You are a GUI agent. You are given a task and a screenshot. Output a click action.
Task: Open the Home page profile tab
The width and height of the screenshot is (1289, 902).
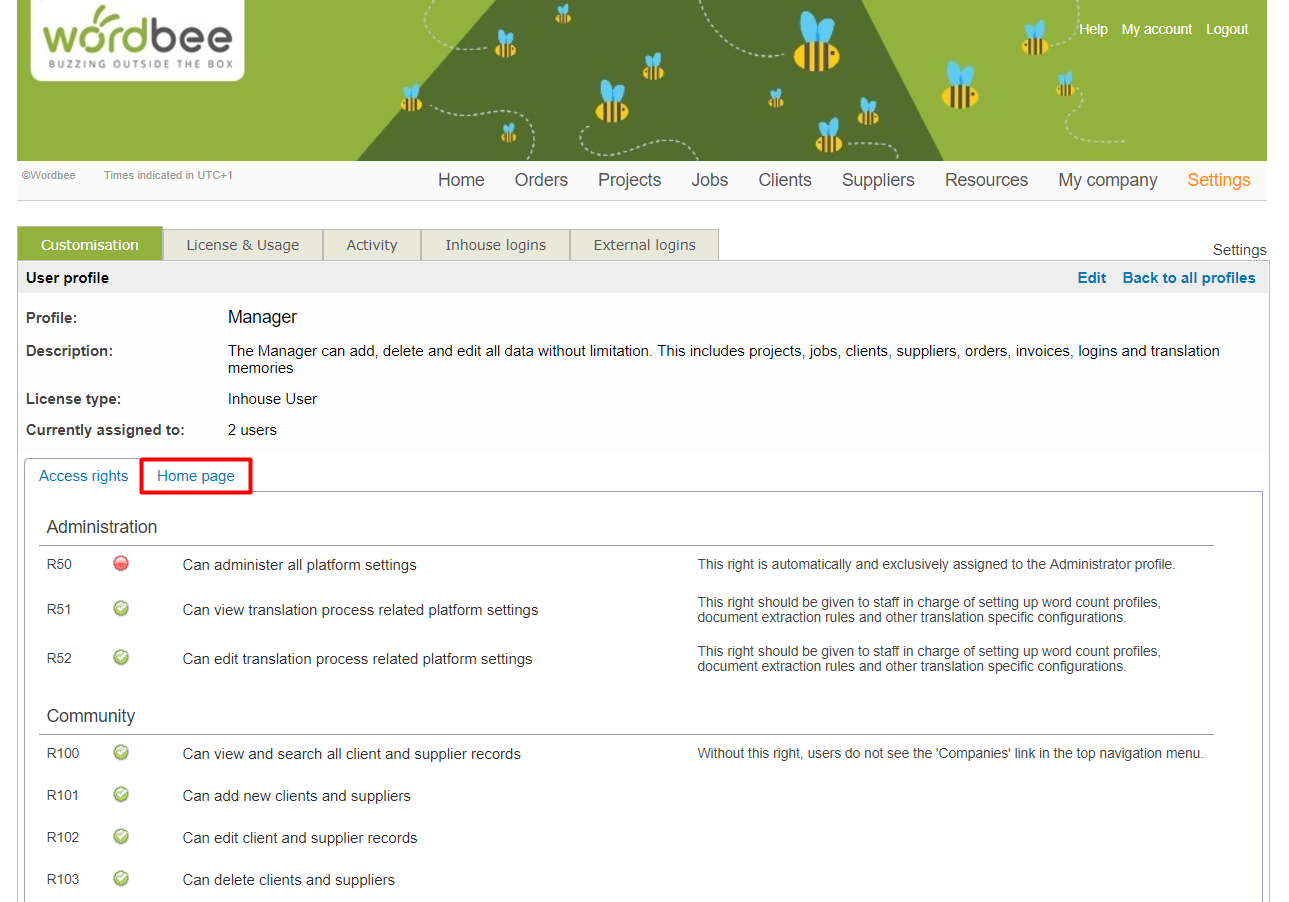[x=196, y=476]
